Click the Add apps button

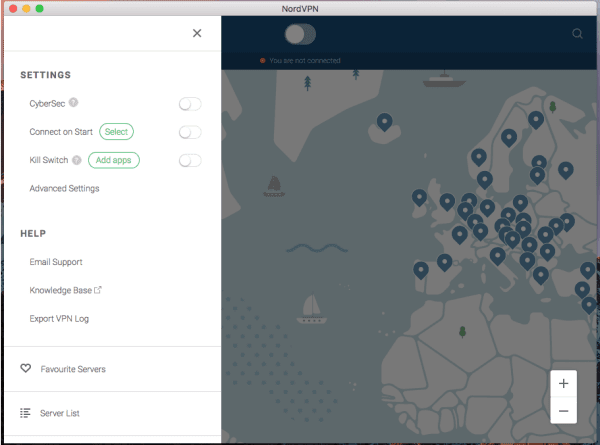(114, 160)
